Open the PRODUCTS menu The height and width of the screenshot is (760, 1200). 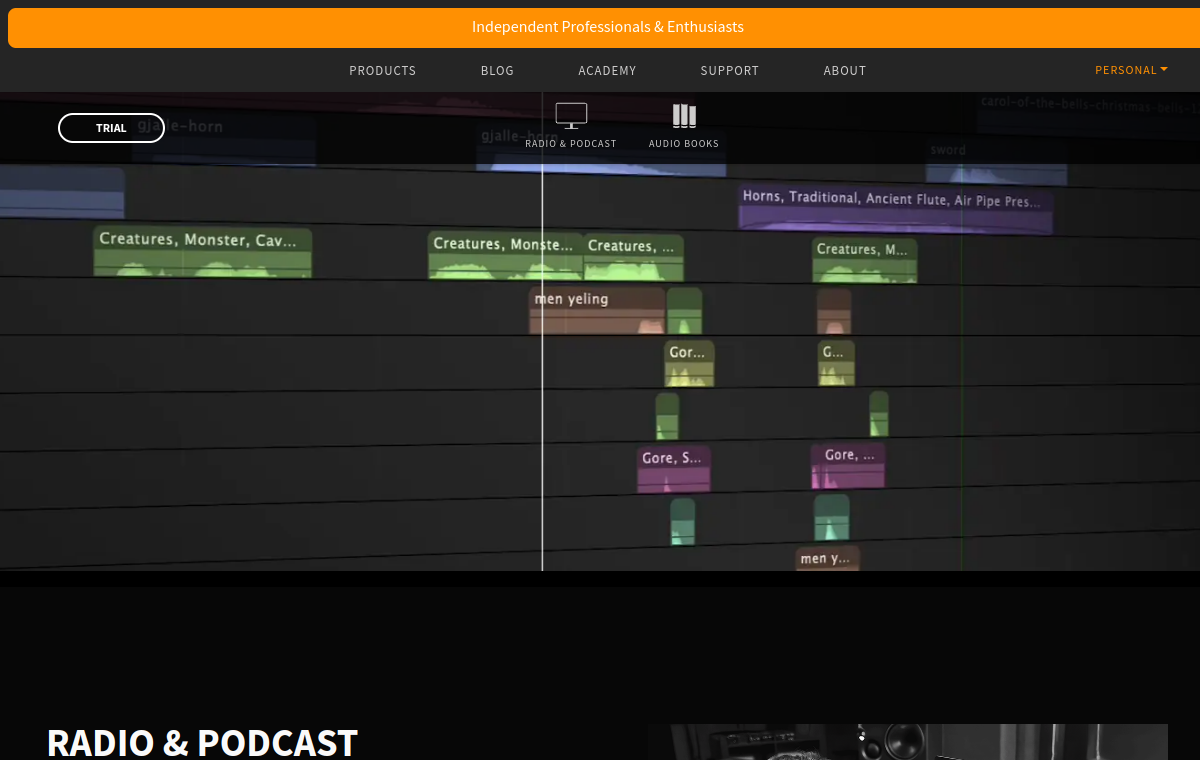point(383,71)
